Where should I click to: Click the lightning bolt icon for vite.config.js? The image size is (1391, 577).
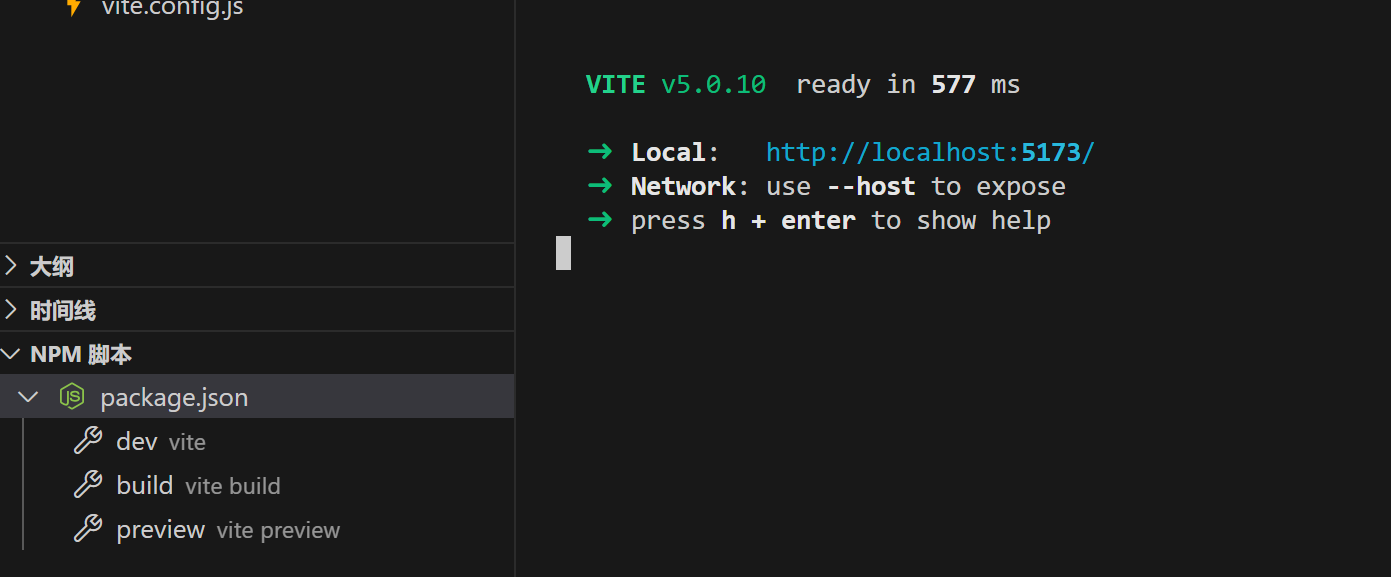[73, 8]
